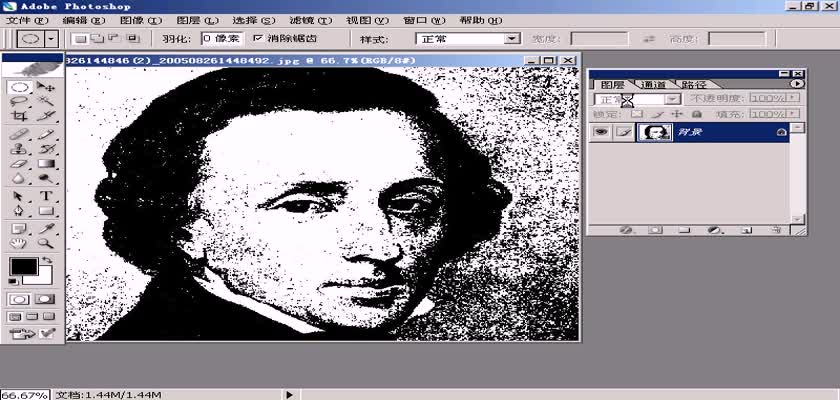Select the Lasso tool
This screenshot has width=840, height=400.
pos(19,101)
